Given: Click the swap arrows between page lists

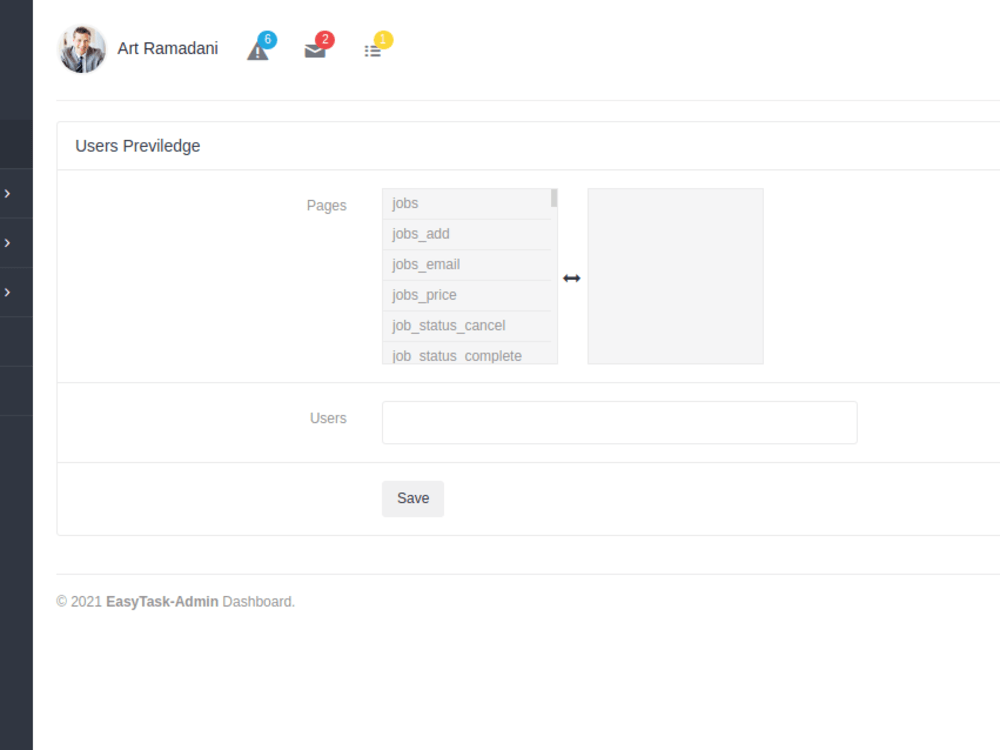Looking at the screenshot, I should [571, 278].
